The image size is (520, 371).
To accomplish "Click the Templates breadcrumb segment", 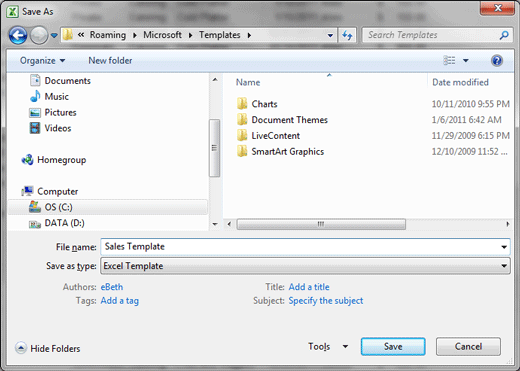I will click(x=219, y=35).
